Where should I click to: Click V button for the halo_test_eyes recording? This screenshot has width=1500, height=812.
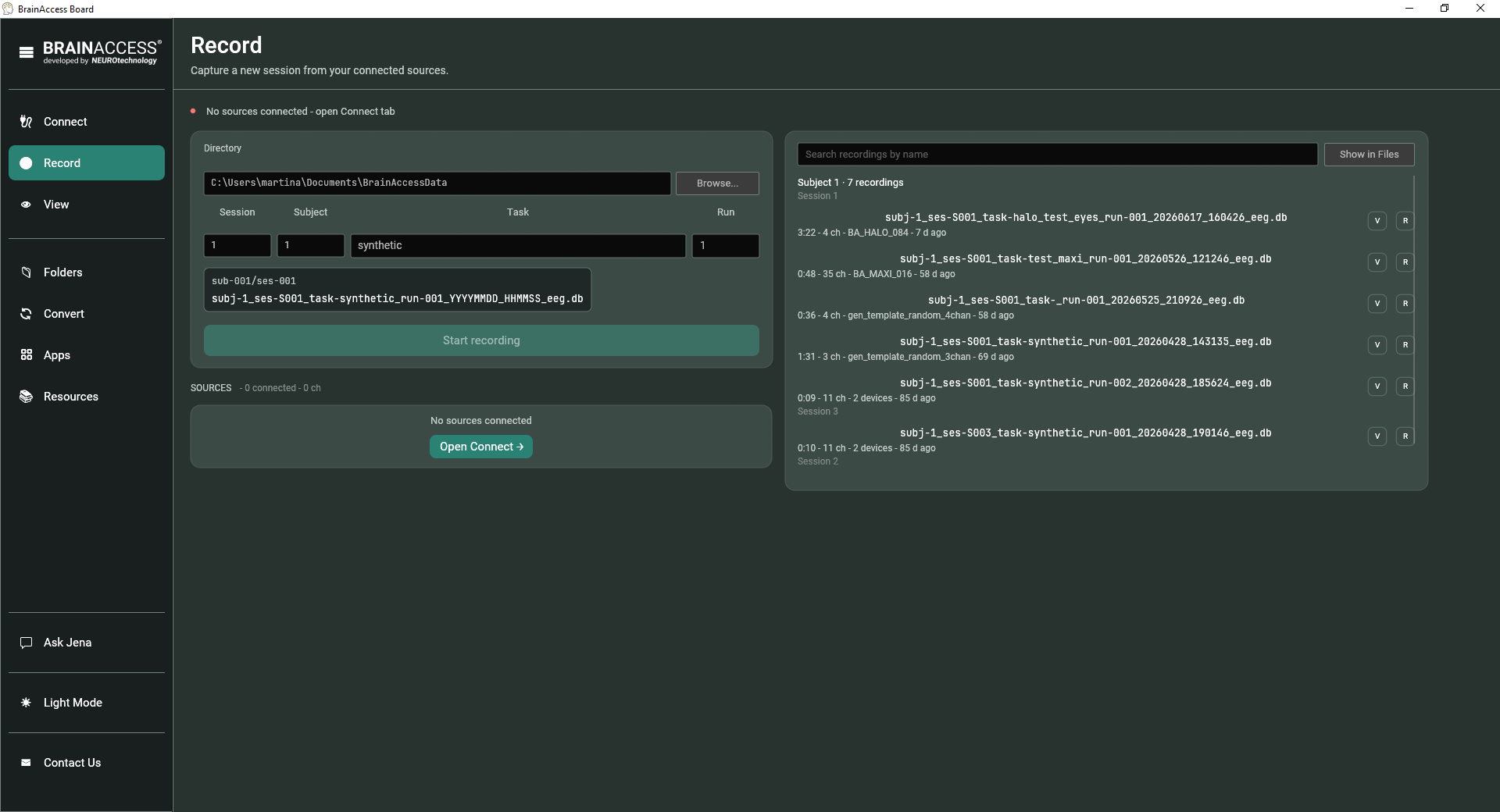coord(1377,221)
